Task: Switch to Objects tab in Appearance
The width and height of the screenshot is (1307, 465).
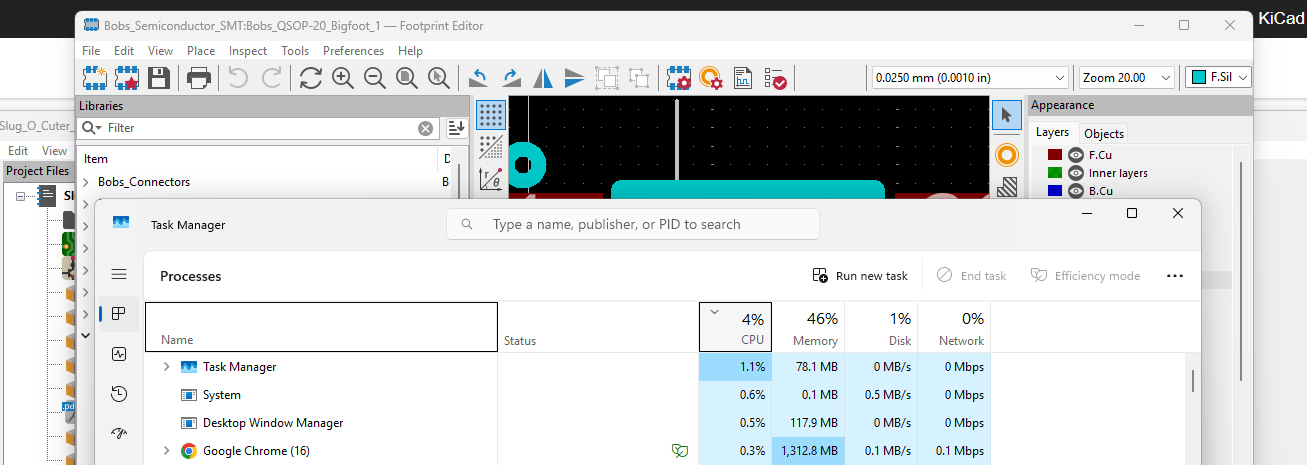Action: tap(1104, 133)
